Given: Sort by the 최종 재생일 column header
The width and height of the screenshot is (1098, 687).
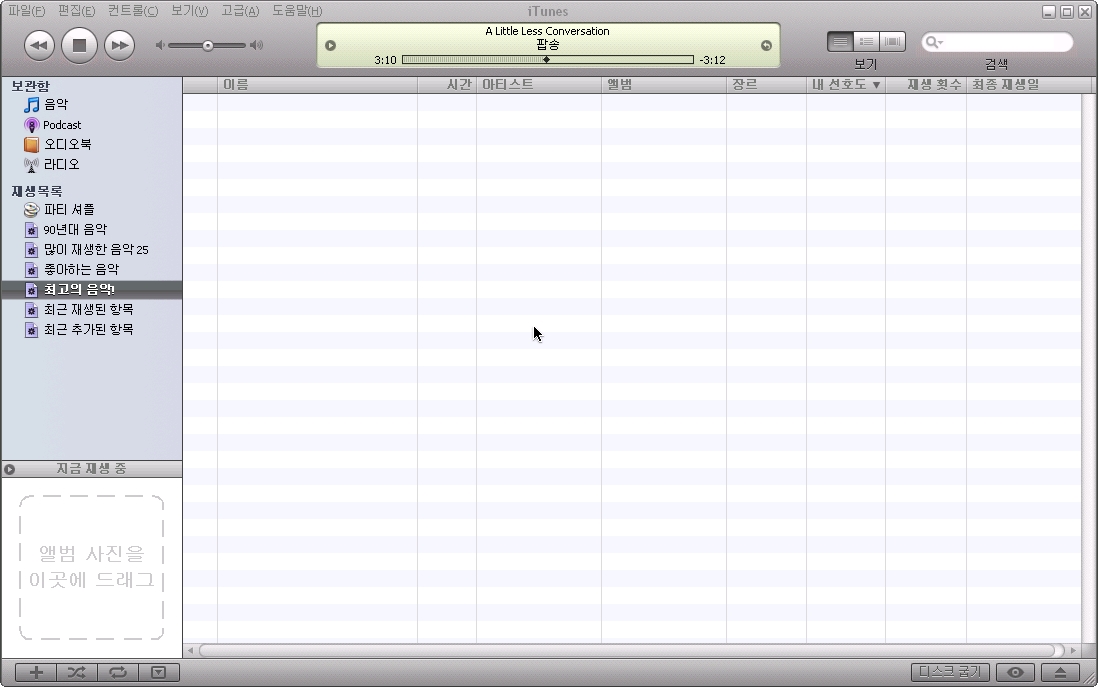Looking at the screenshot, I should [1029, 85].
